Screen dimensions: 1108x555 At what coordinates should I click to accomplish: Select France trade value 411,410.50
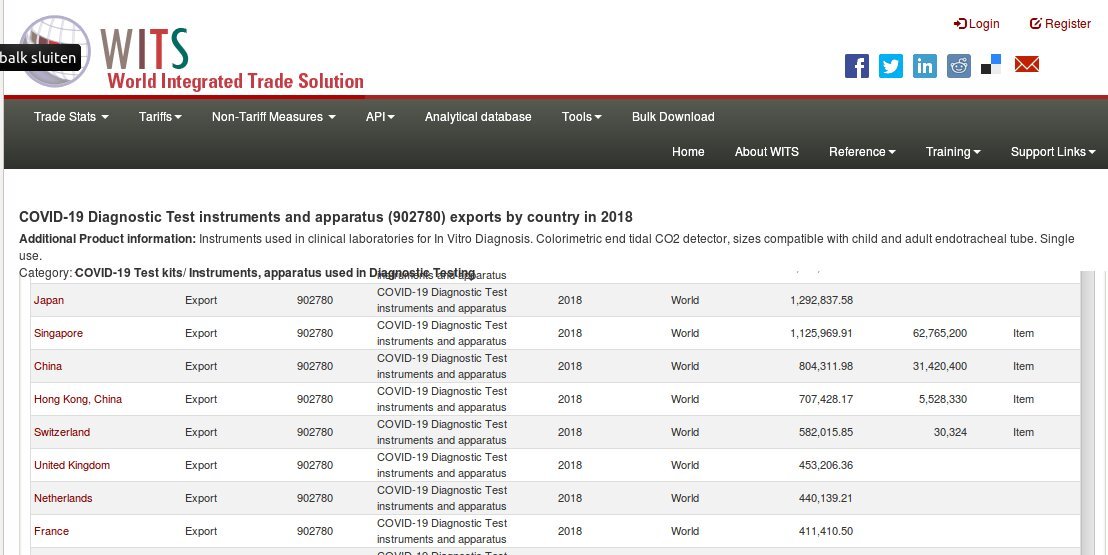(x=826, y=531)
